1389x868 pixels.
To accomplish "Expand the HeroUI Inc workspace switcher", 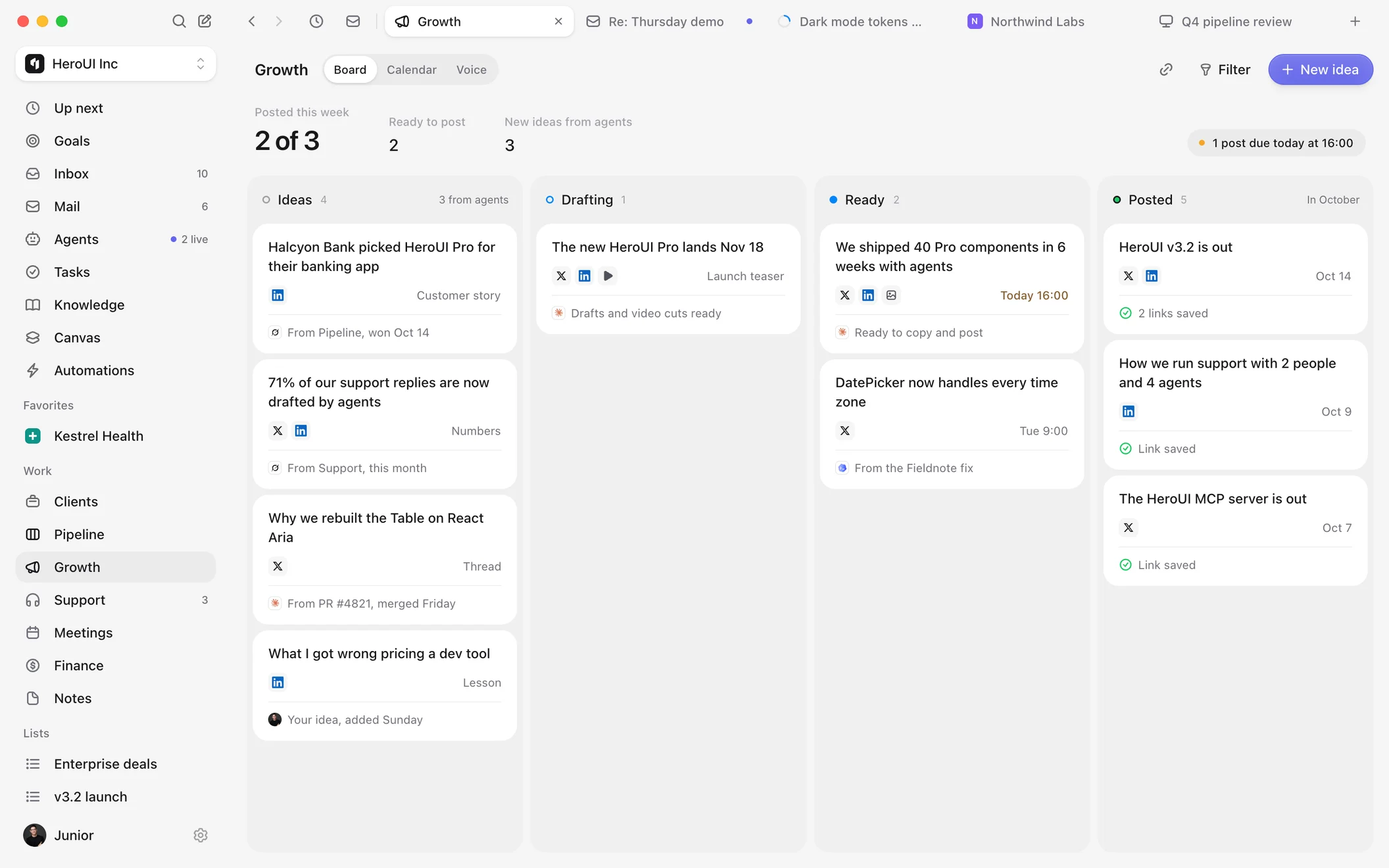I will 116,64.
